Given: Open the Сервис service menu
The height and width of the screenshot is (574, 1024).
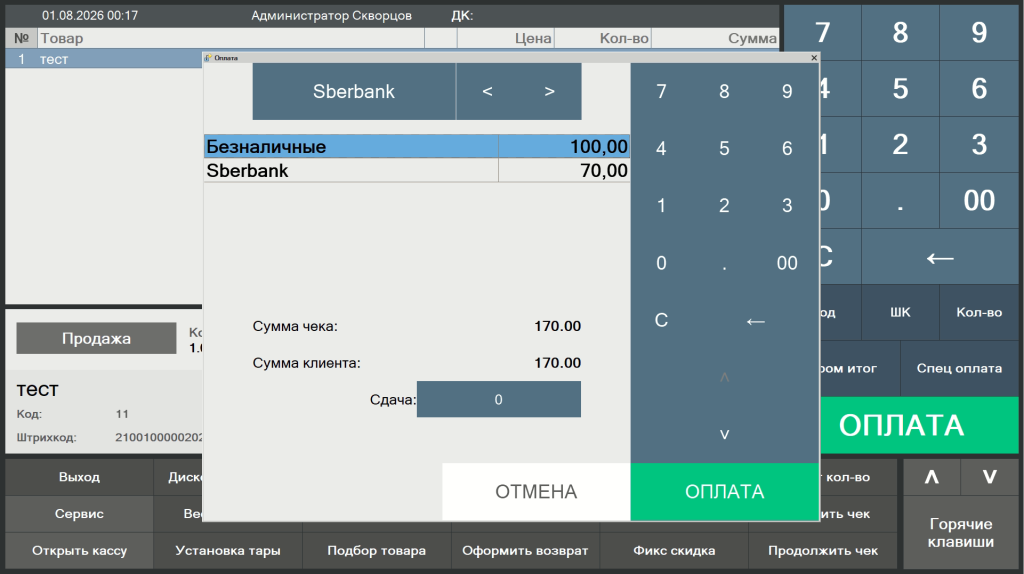Looking at the screenshot, I should tap(79, 514).
